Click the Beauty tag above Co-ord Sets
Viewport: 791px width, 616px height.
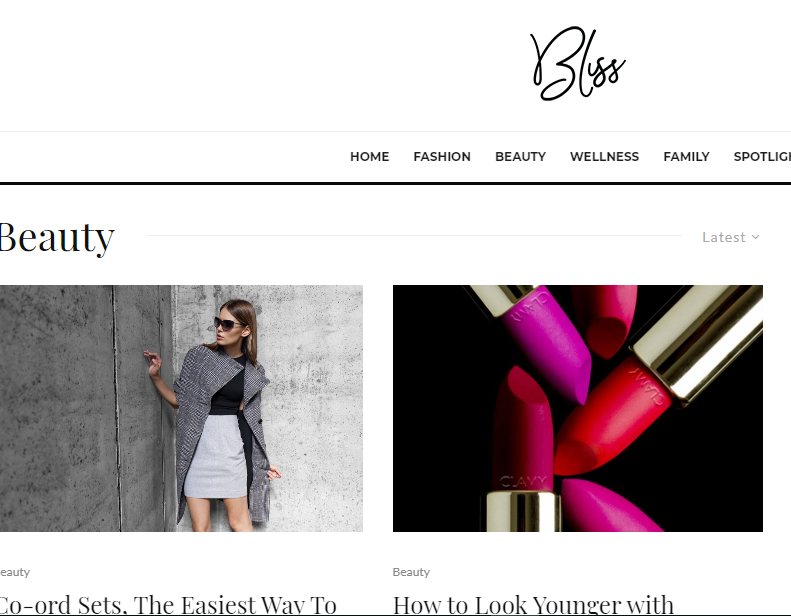coord(15,572)
